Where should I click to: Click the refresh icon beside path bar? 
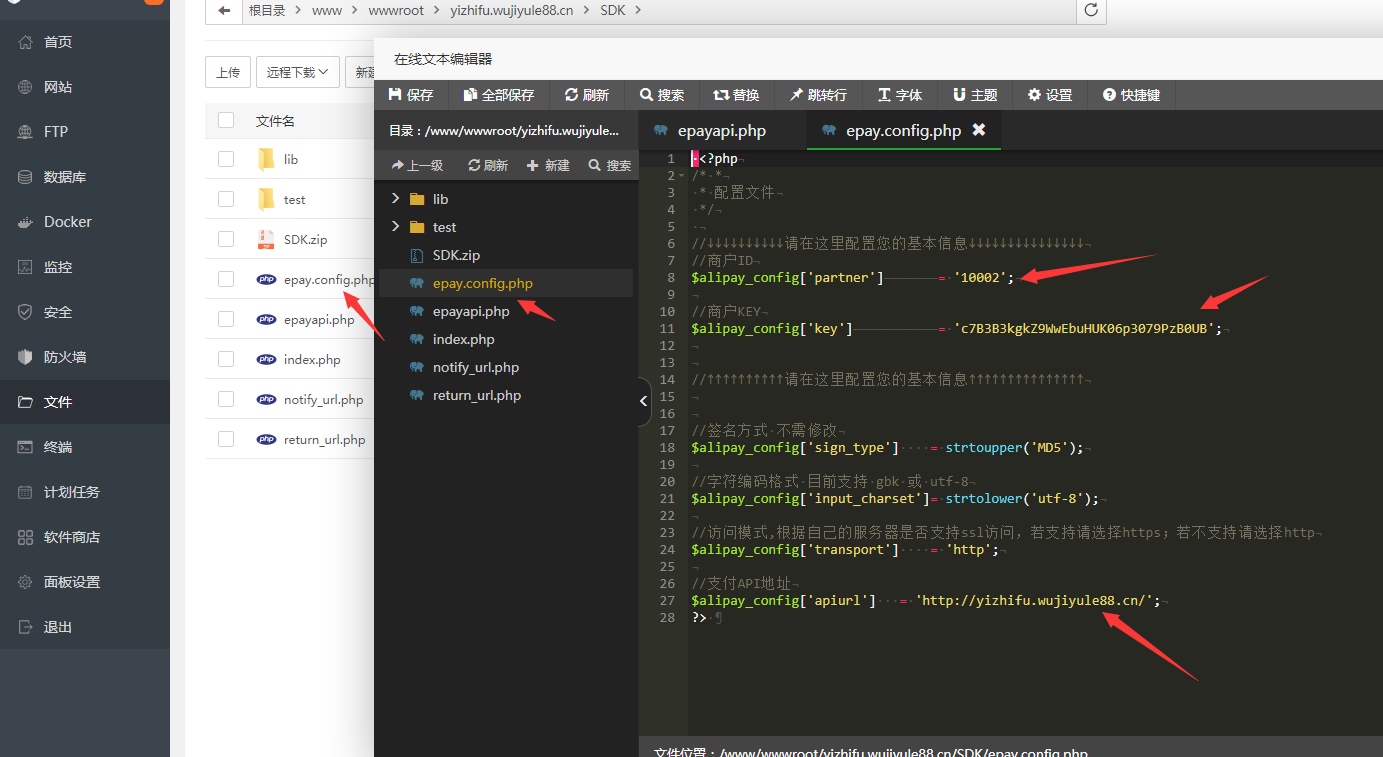[x=1091, y=10]
